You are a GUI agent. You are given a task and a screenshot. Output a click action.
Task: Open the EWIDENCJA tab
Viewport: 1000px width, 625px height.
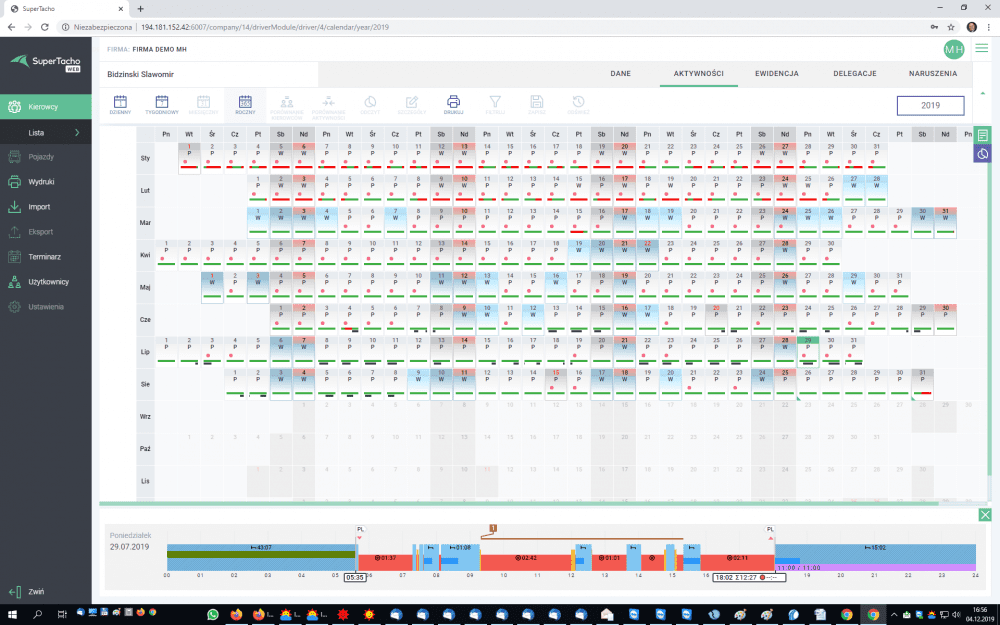point(776,74)
